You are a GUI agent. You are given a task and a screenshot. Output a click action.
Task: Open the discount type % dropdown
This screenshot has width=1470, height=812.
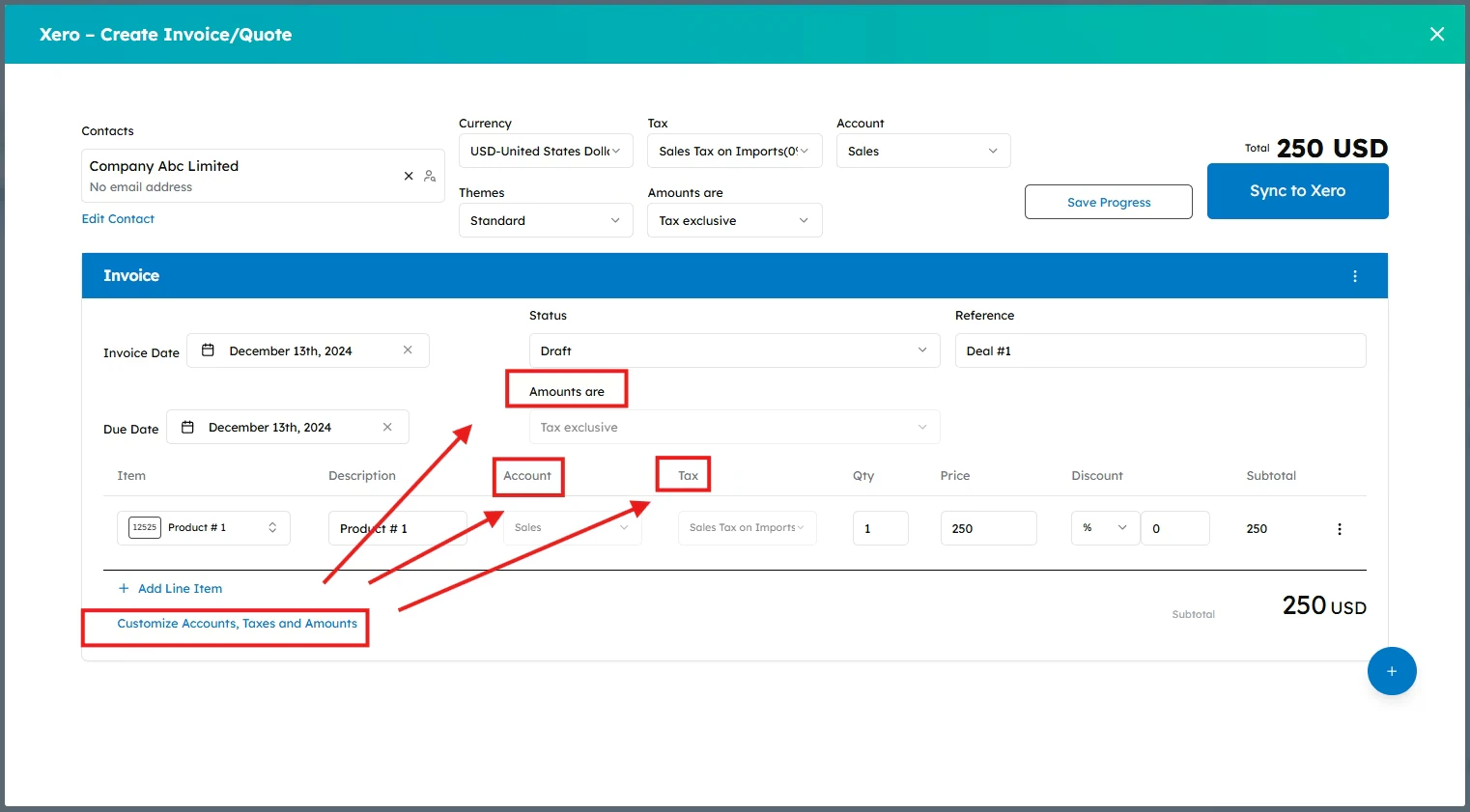coord(1105,528)
